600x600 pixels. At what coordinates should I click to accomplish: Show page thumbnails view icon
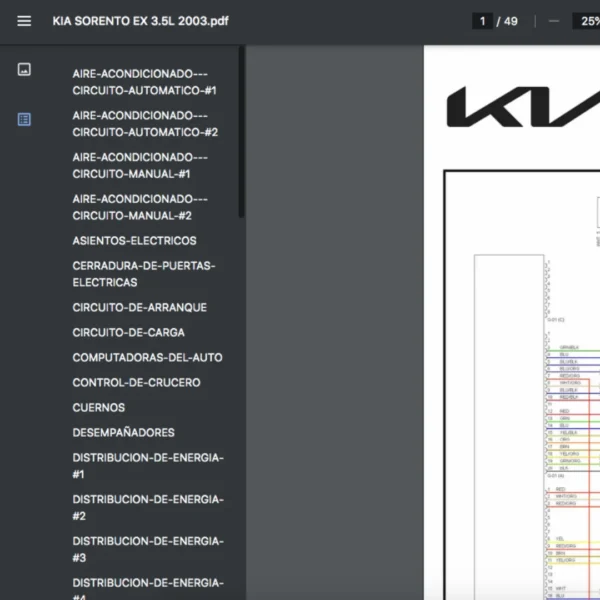point(24,69)
